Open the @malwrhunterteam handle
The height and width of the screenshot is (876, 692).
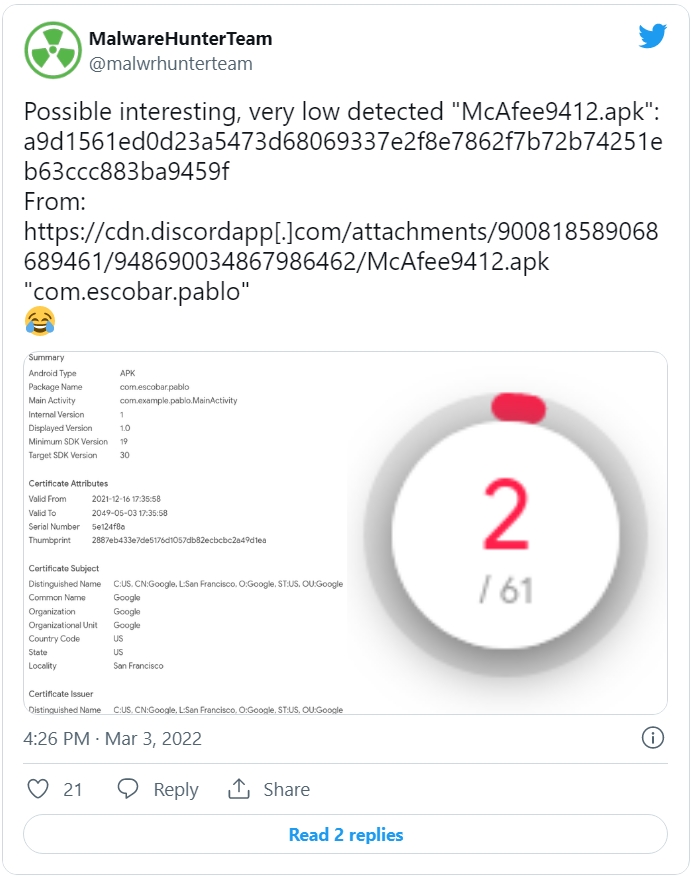tap(171, 64)
